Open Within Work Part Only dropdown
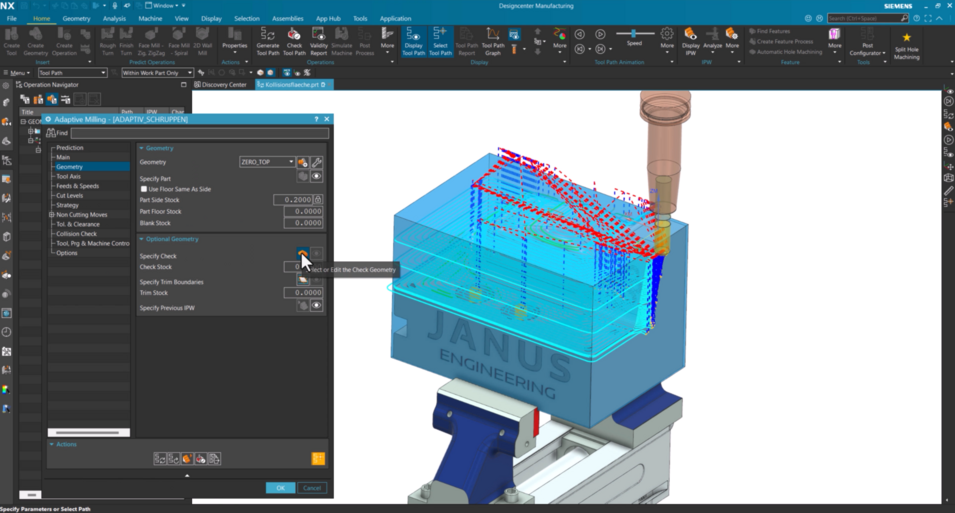The height and width of the screenshot is (513, 955). 157,73
